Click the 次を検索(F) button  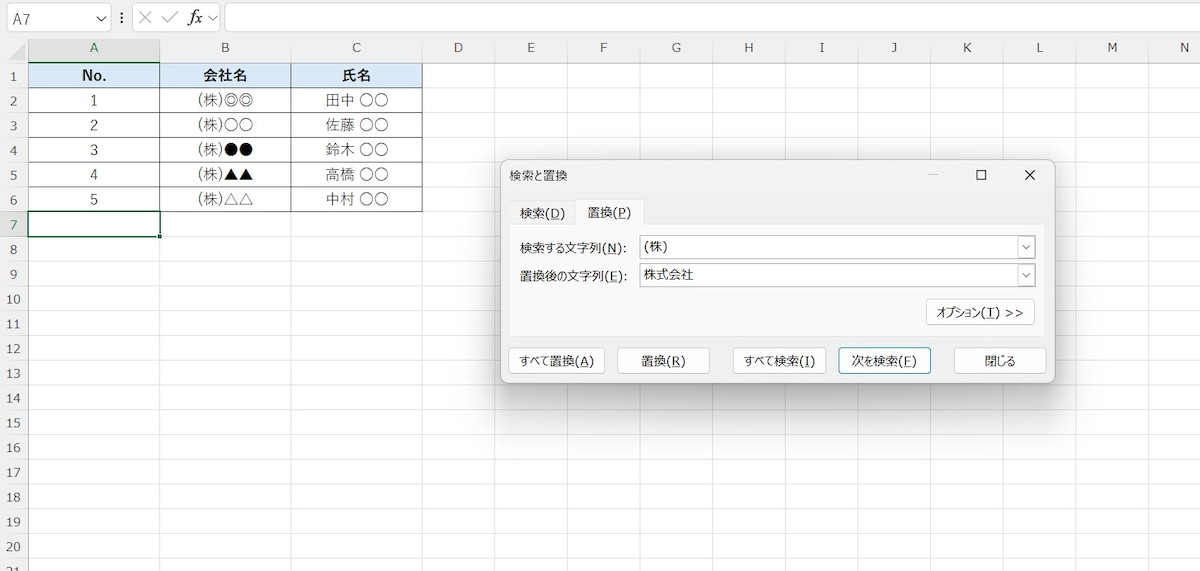point(884,361)
